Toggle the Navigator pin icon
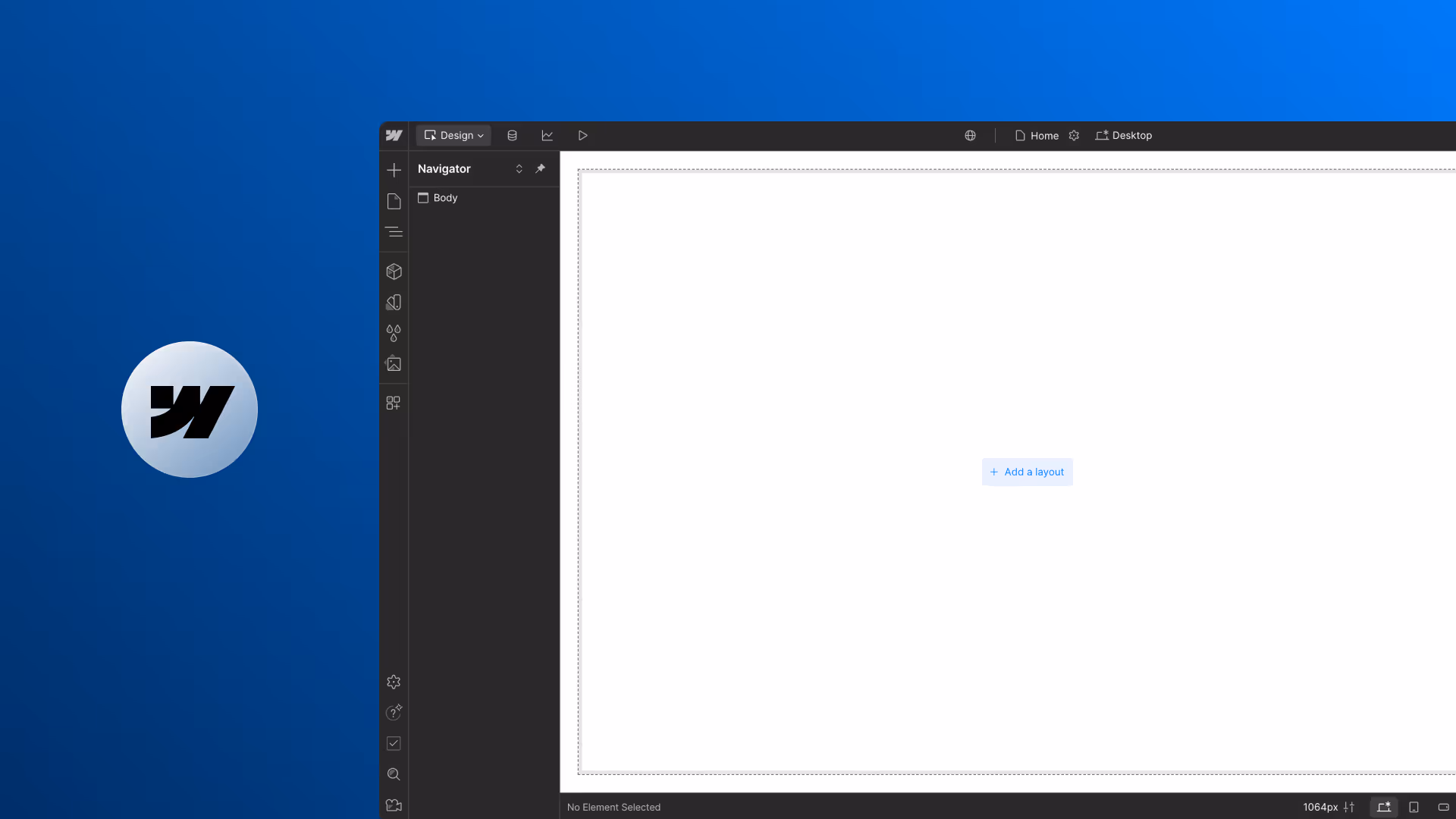The height and width of the screenshot is (819, 1456). (x=541, y=168)
